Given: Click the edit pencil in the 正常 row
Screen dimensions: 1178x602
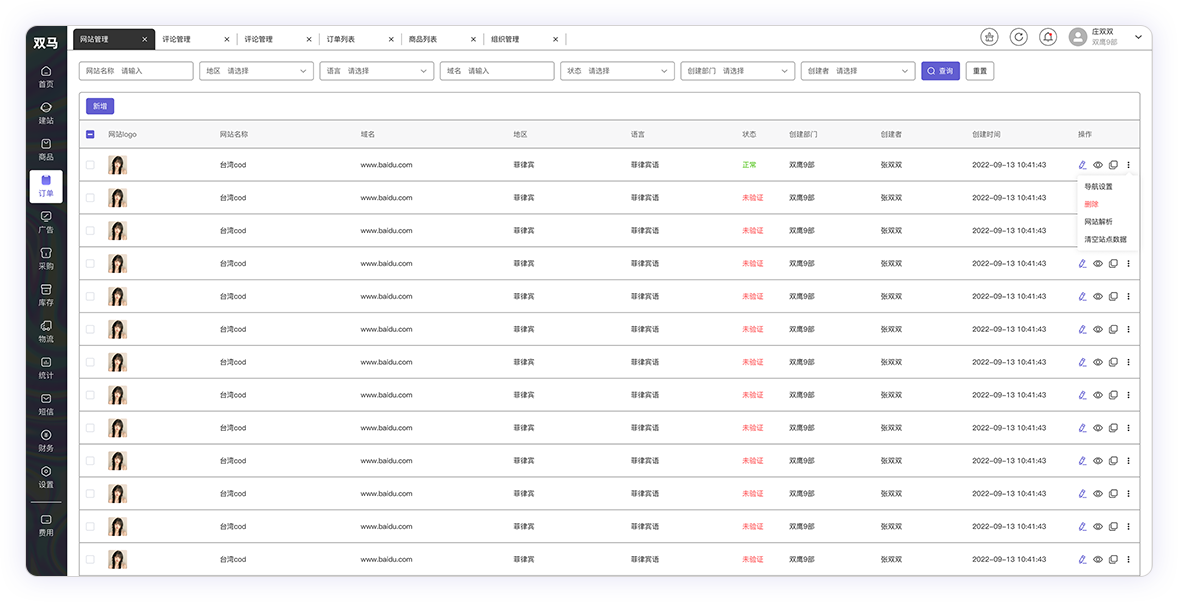Looking at the screenshot, I should click(1083, 165).
